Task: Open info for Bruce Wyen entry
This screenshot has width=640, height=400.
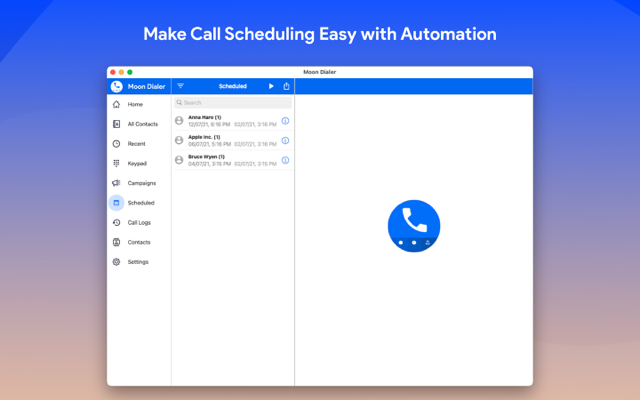Action: click(285, 160)
